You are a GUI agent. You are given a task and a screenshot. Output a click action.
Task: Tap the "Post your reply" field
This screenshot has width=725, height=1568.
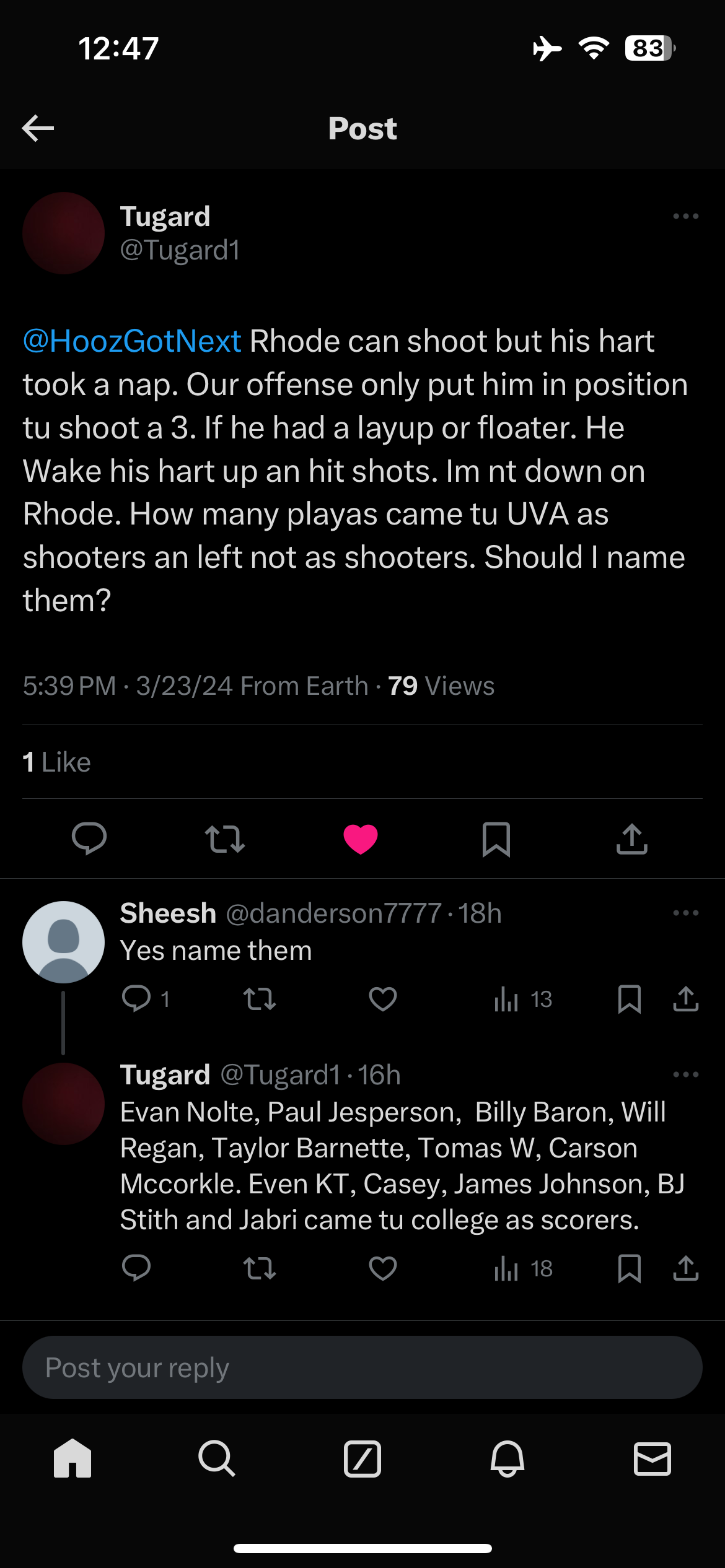pos(362,1367)
